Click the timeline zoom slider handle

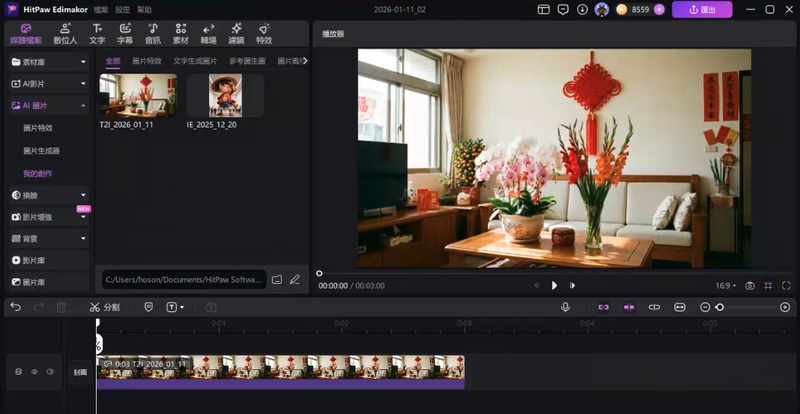pyautogui.click(x=719, y=307)
